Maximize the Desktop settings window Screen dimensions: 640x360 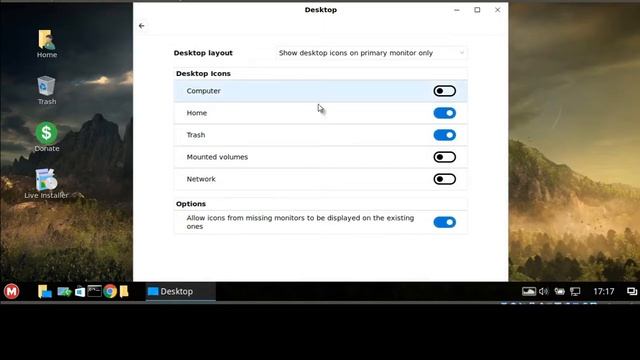click(477, 10)
